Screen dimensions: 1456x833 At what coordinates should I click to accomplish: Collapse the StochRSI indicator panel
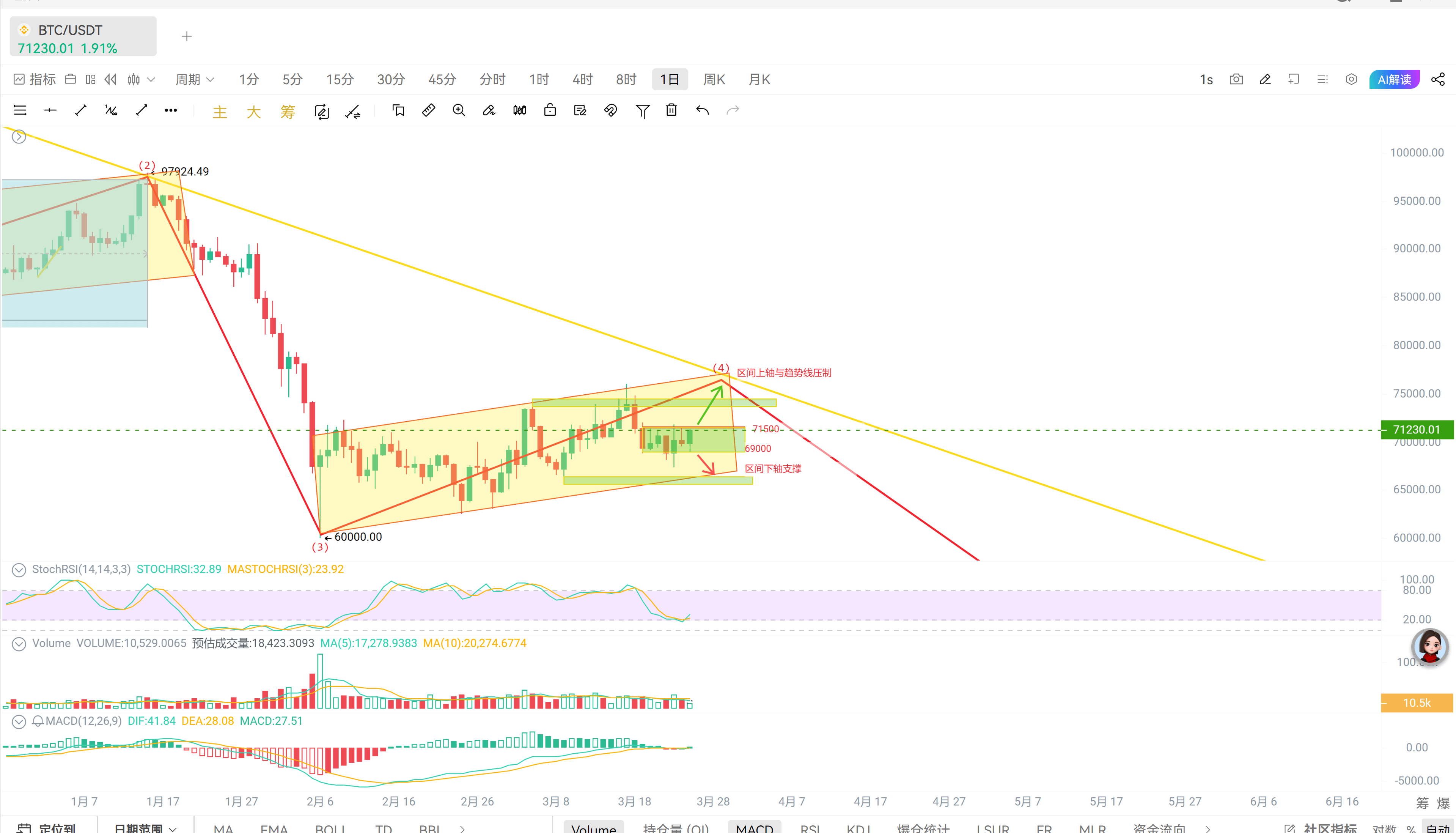coord(19,570)
